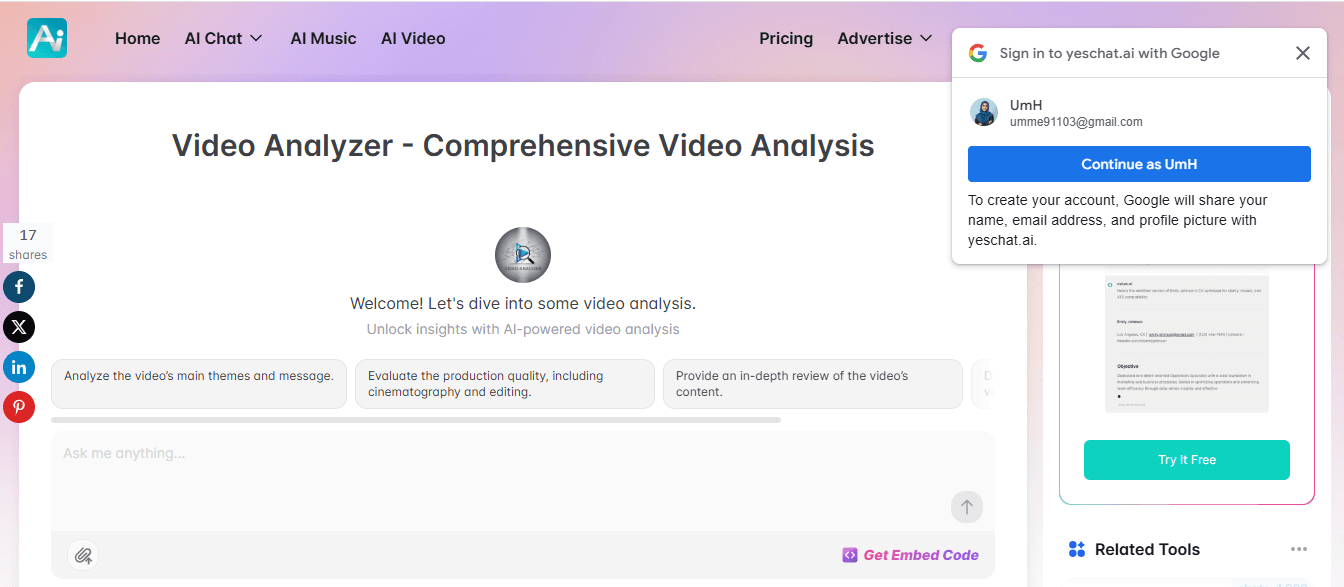1344x587 pixels.
Task: Send the message with the arrow button
Action: (x=966, y=507)
